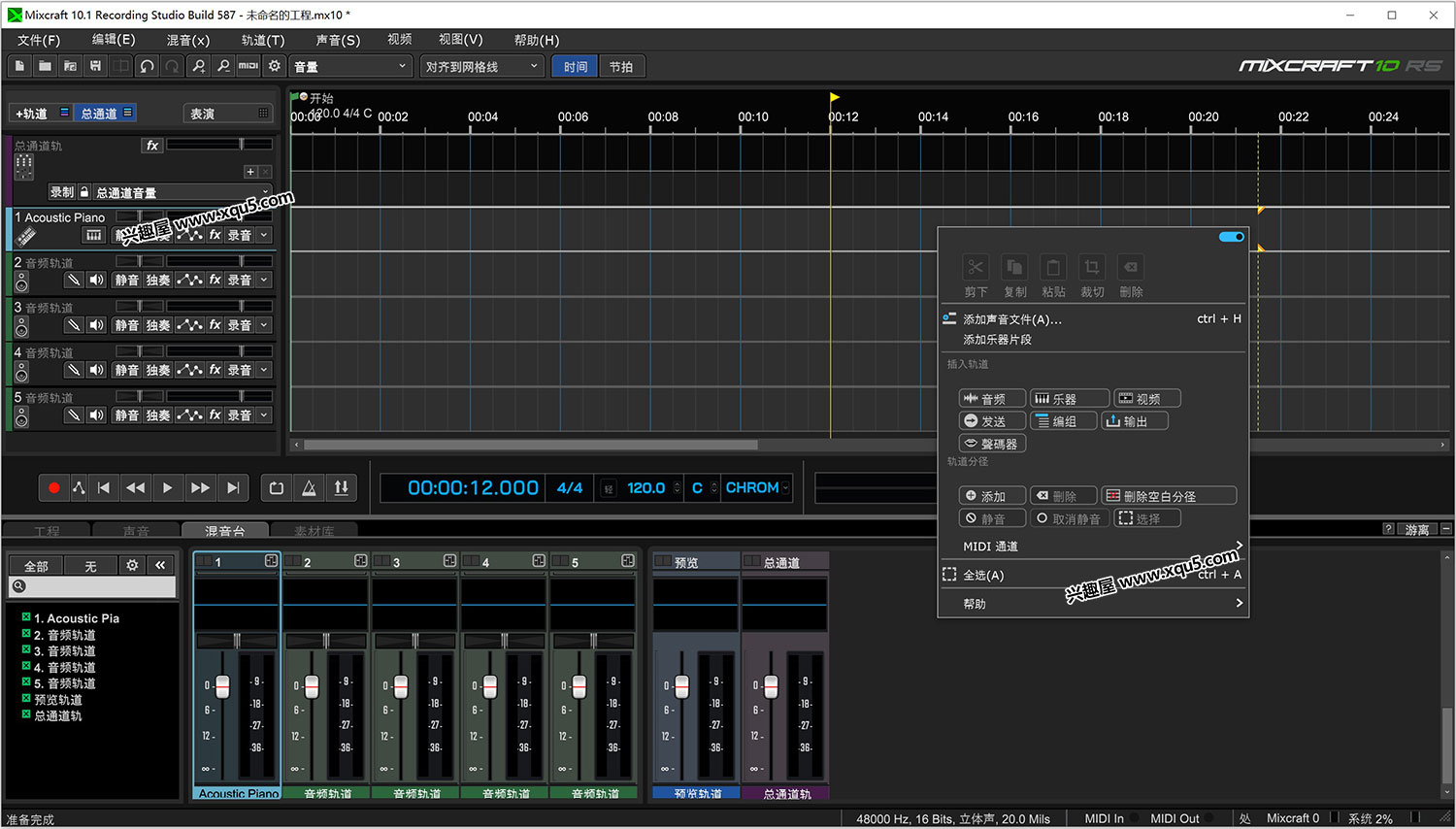Click the automation icon on track 2

[x=189, y=280]
